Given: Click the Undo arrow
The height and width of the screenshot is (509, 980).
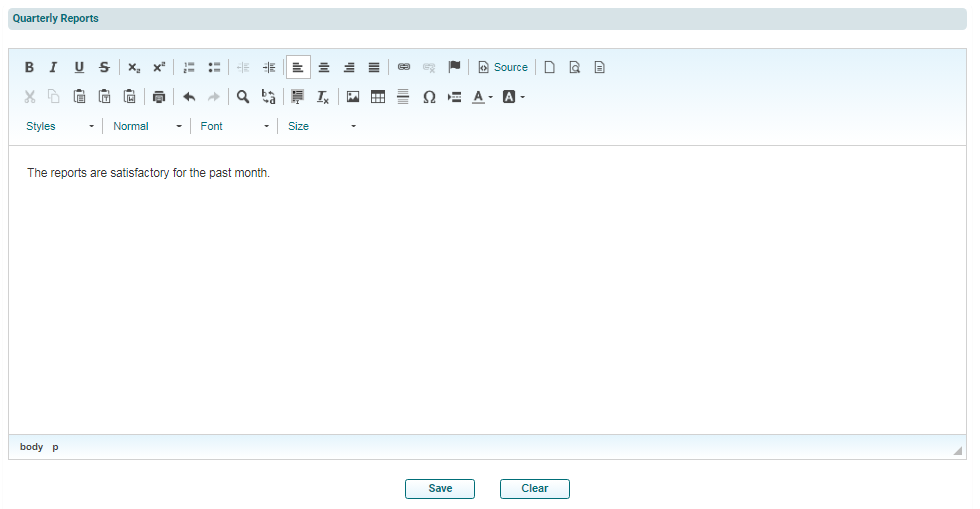Looking at the screenshot, I should coord(189,97).
